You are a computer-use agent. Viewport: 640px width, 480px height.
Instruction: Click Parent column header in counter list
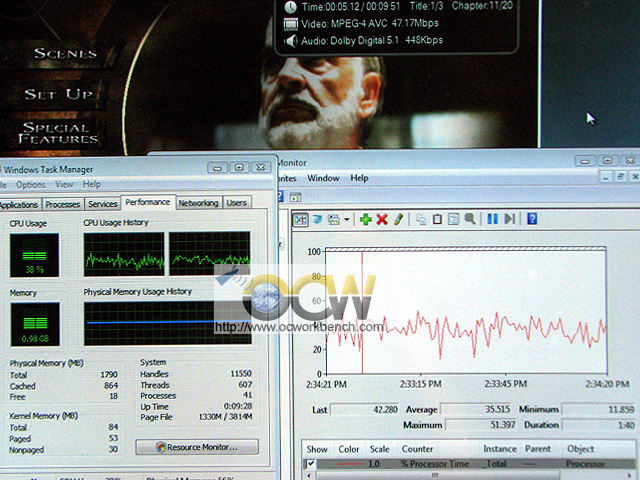538,449
